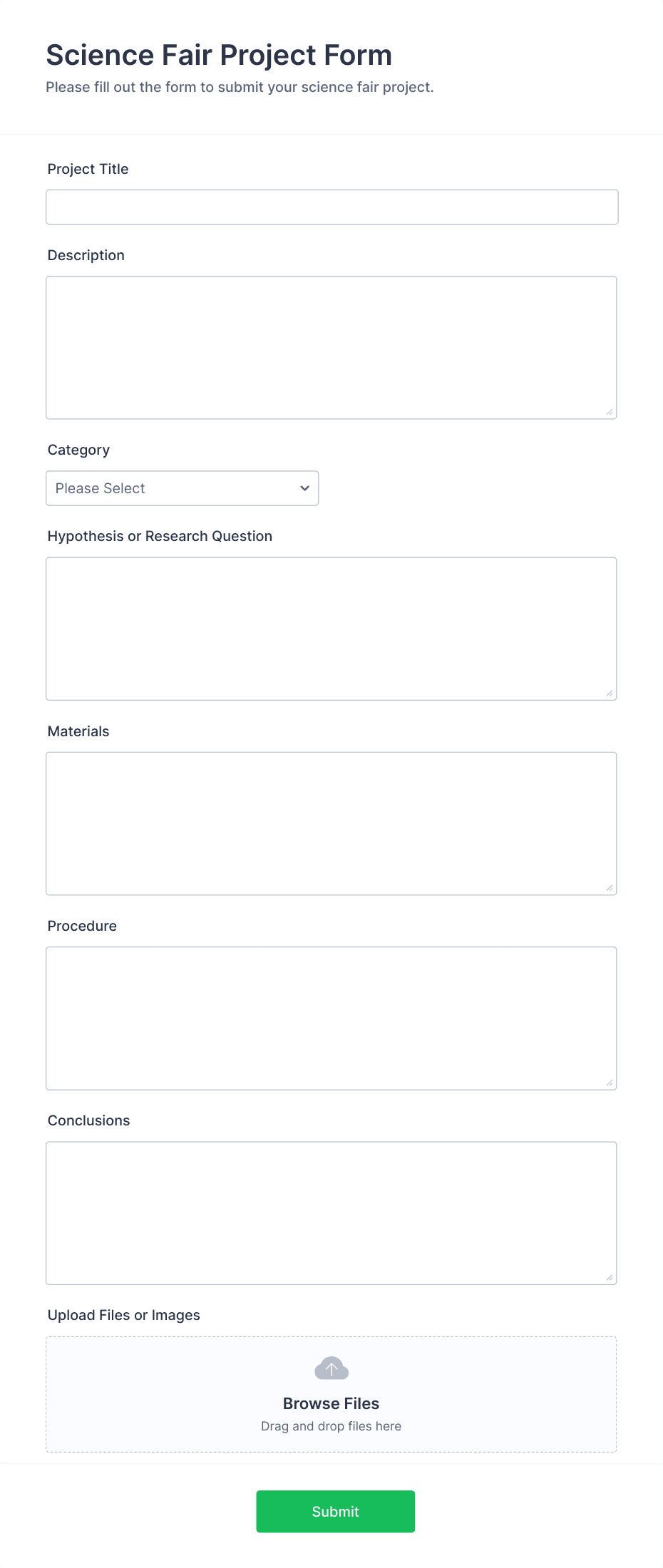Select Please Select placeholder in Category
The image size is (663, 1568).
tap(143, 488)
